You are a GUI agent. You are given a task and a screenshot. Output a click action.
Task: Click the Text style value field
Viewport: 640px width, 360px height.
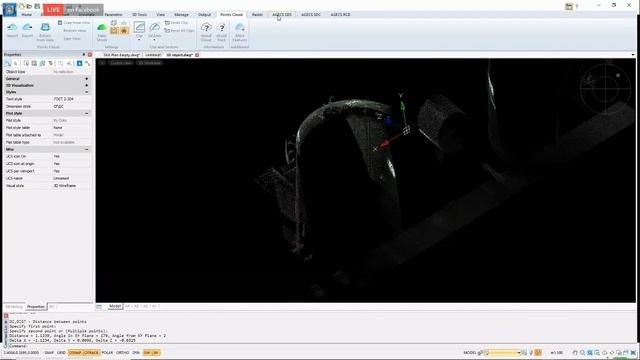pyautogui.click(x=71, y=99)
